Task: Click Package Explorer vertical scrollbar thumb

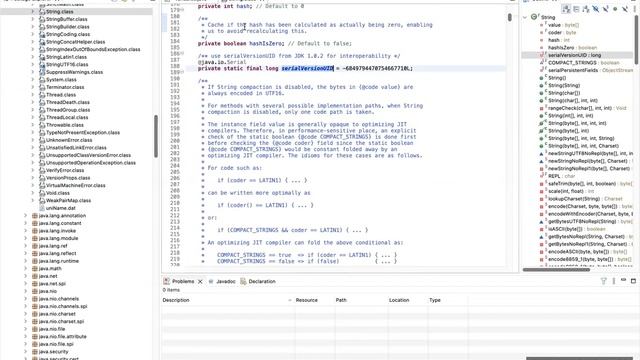Action: click(x=156, y=136)
